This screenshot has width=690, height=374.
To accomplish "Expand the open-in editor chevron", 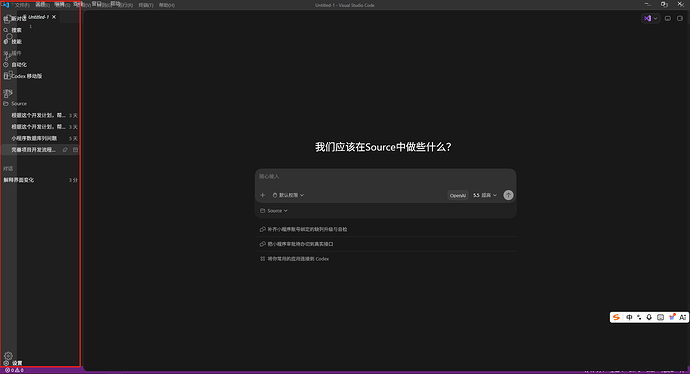I will coord(655,18).
